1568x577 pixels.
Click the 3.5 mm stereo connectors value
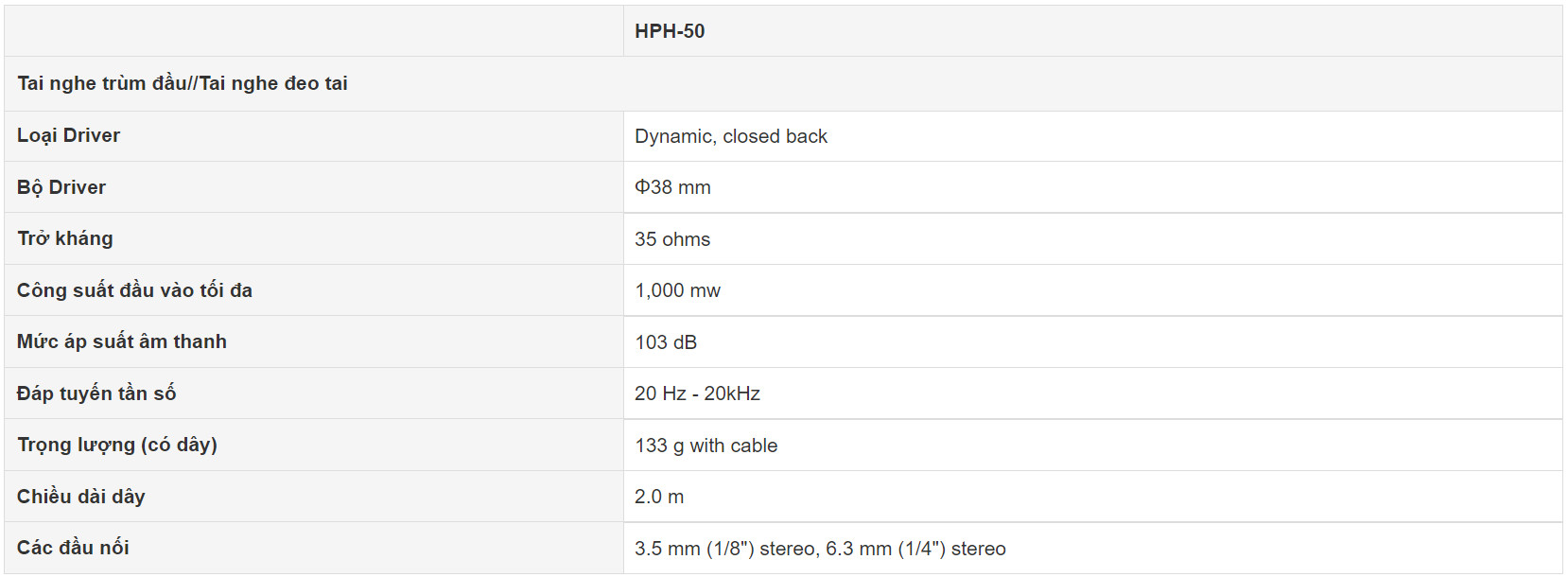pyautogui.click(x=820, y=549)
